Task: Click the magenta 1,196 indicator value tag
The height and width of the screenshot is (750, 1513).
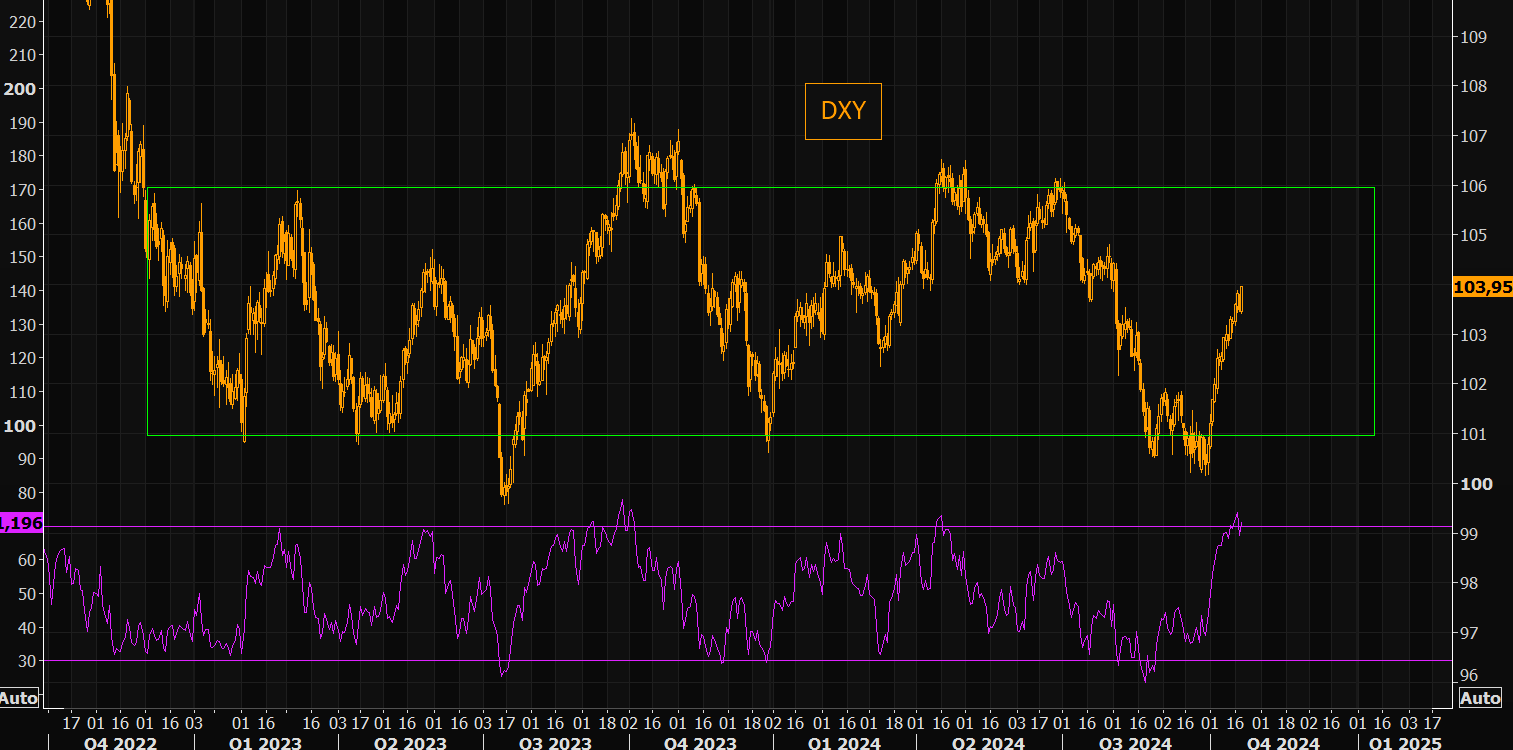Action: click(21, 523)
